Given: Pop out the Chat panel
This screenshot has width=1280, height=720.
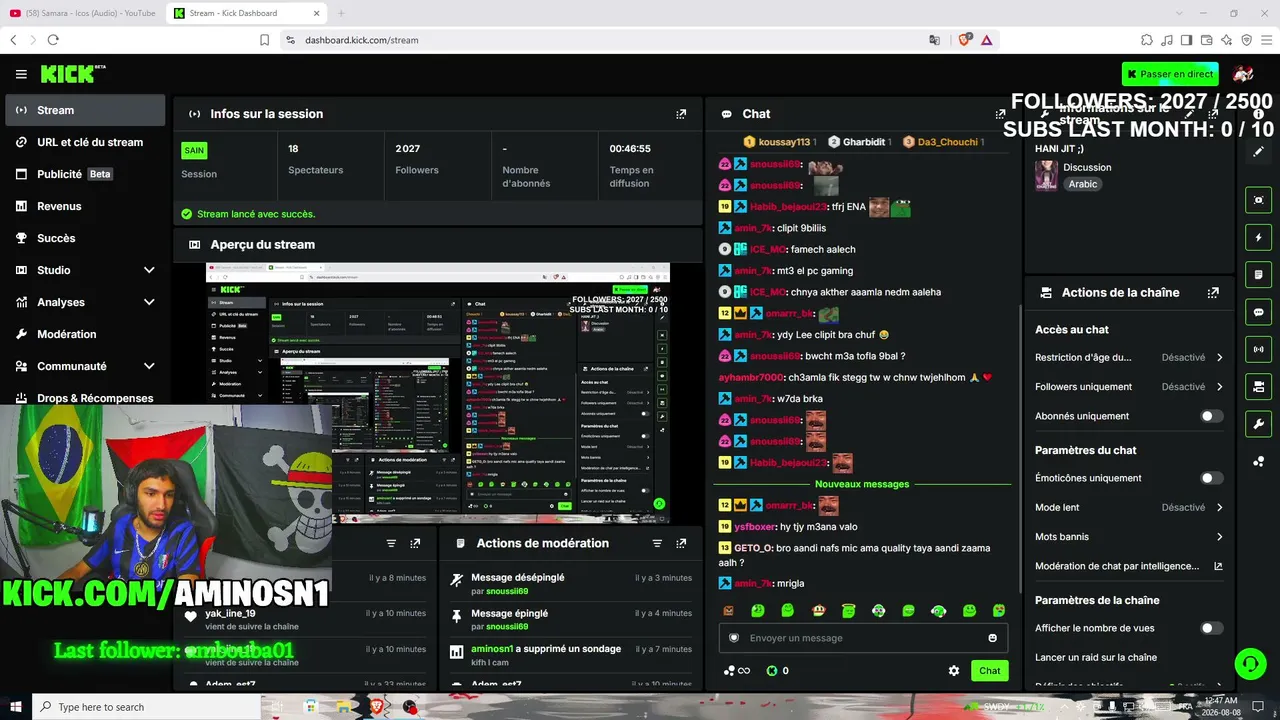Looking at the screenshot, I should [1000, 114].
